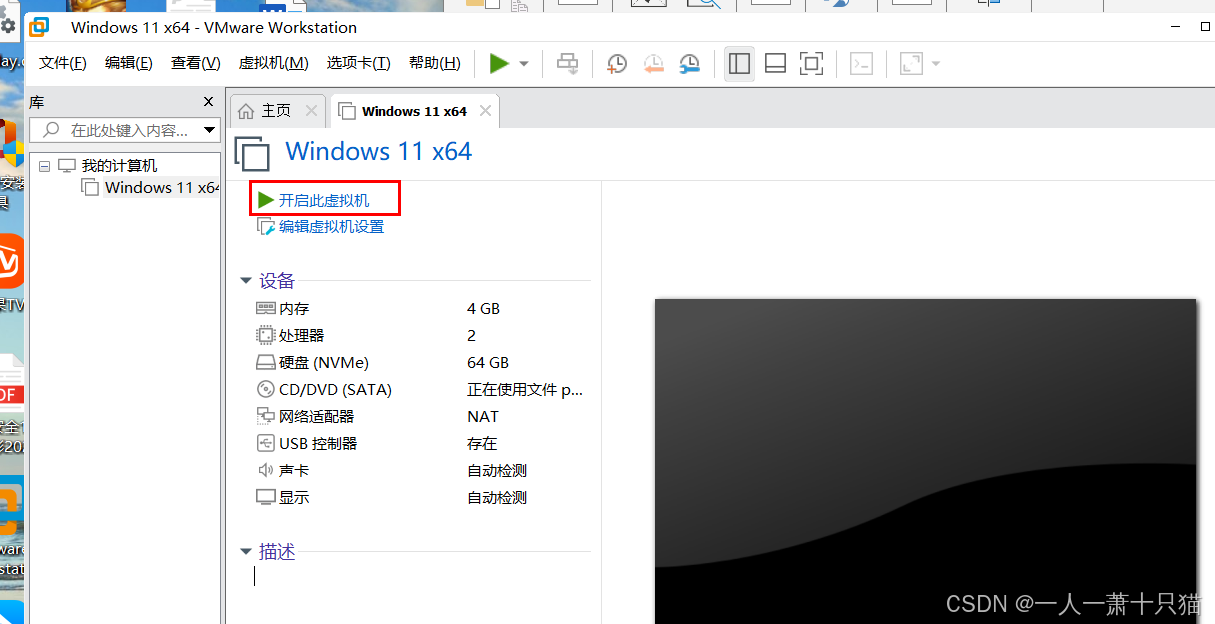
Task: Select the 硬盘 (NVMe) device label
Action: coord(324,363)
